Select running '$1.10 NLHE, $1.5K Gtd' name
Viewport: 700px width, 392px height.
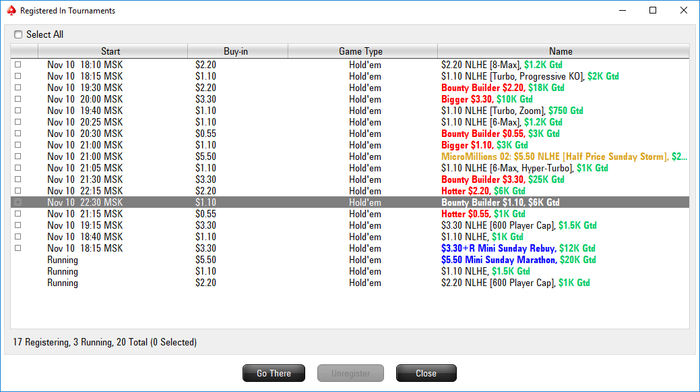click(x=486, y=271)
